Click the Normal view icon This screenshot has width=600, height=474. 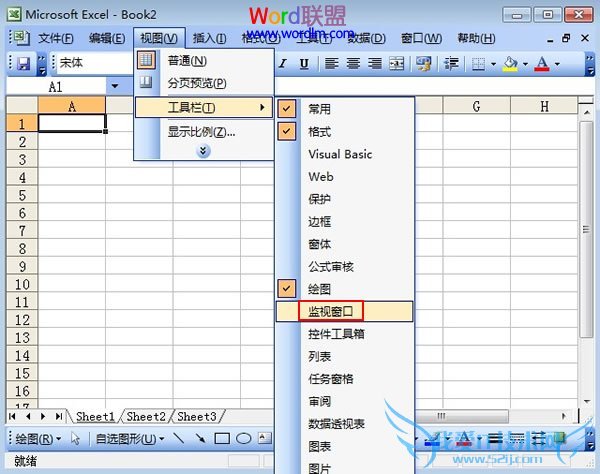click(x=146, y=60)
